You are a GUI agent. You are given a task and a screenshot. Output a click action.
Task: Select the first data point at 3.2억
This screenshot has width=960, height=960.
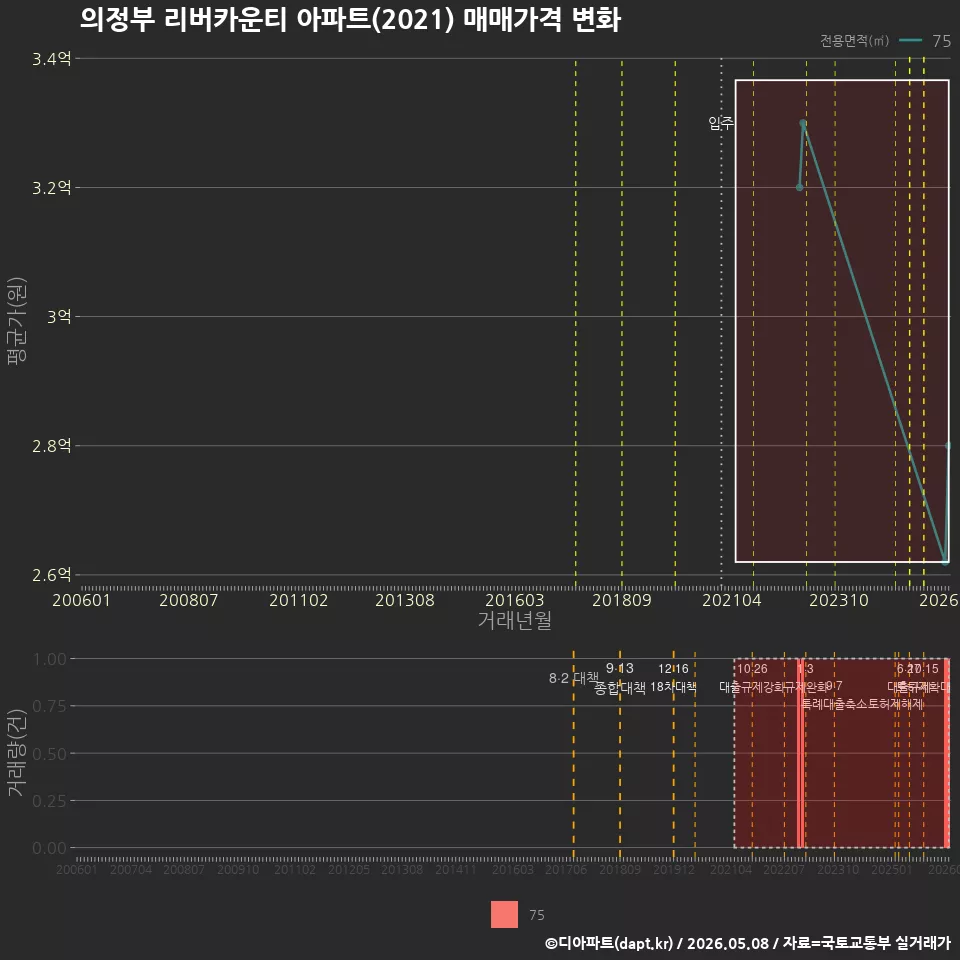[800, 187]
